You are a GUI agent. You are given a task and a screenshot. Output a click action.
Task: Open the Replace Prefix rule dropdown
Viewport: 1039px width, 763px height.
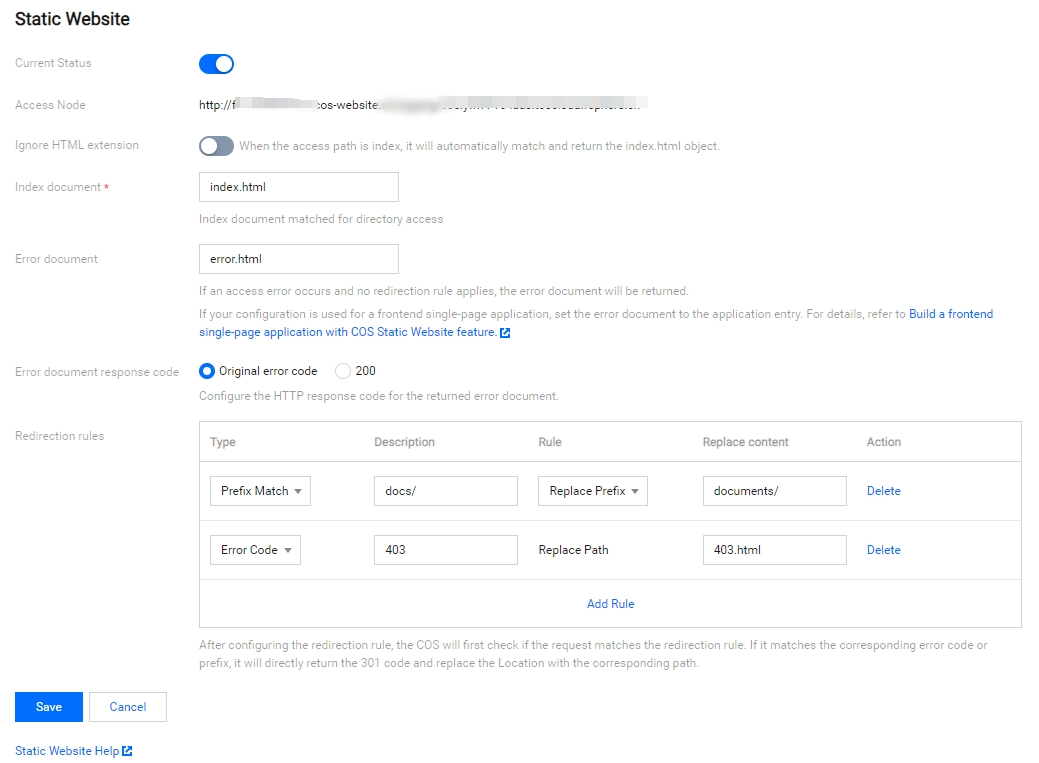593,491
